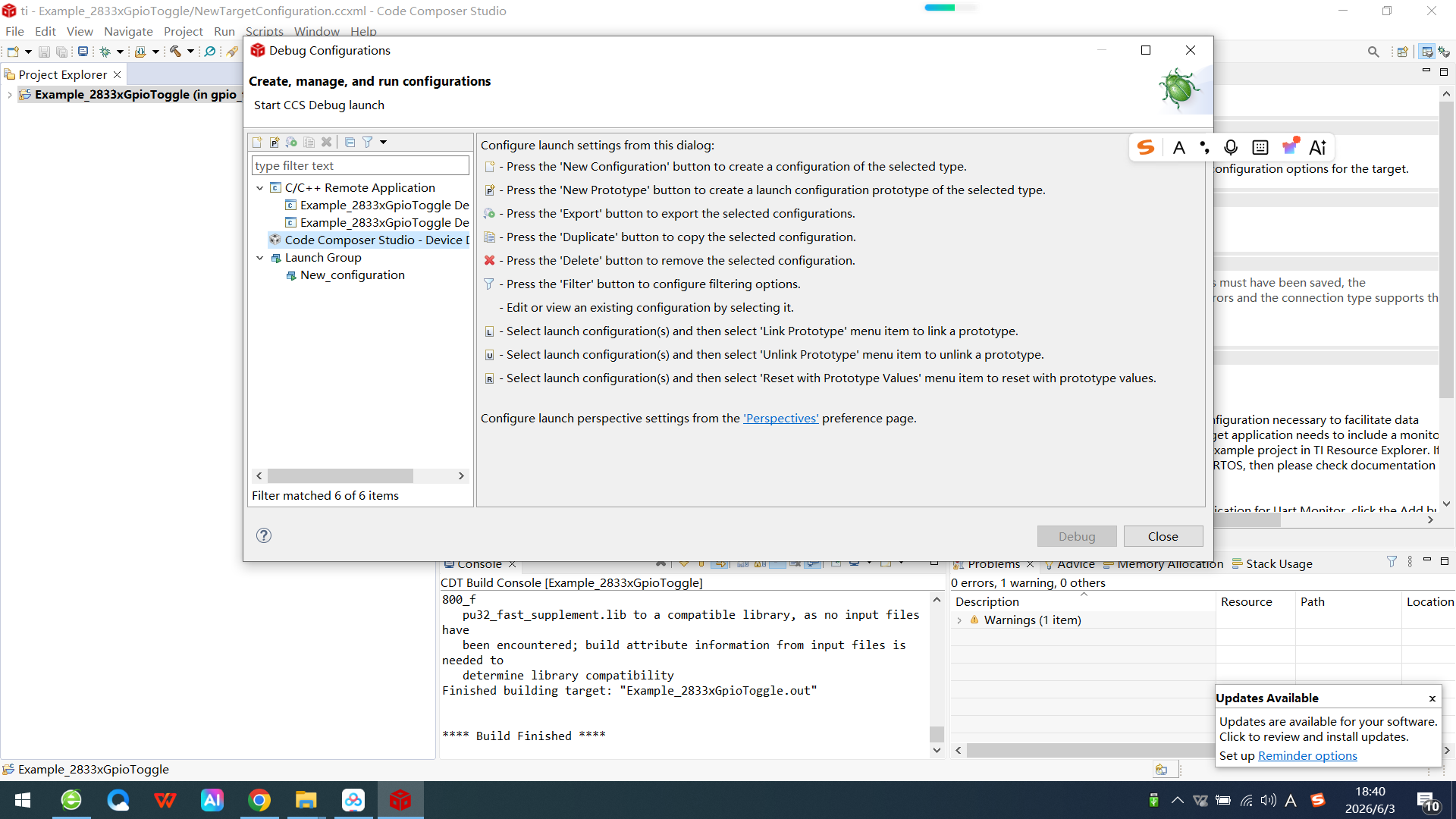Click the New toolbar icon in main window
This screenshot has height=819, width=1456.
(13, 52)
